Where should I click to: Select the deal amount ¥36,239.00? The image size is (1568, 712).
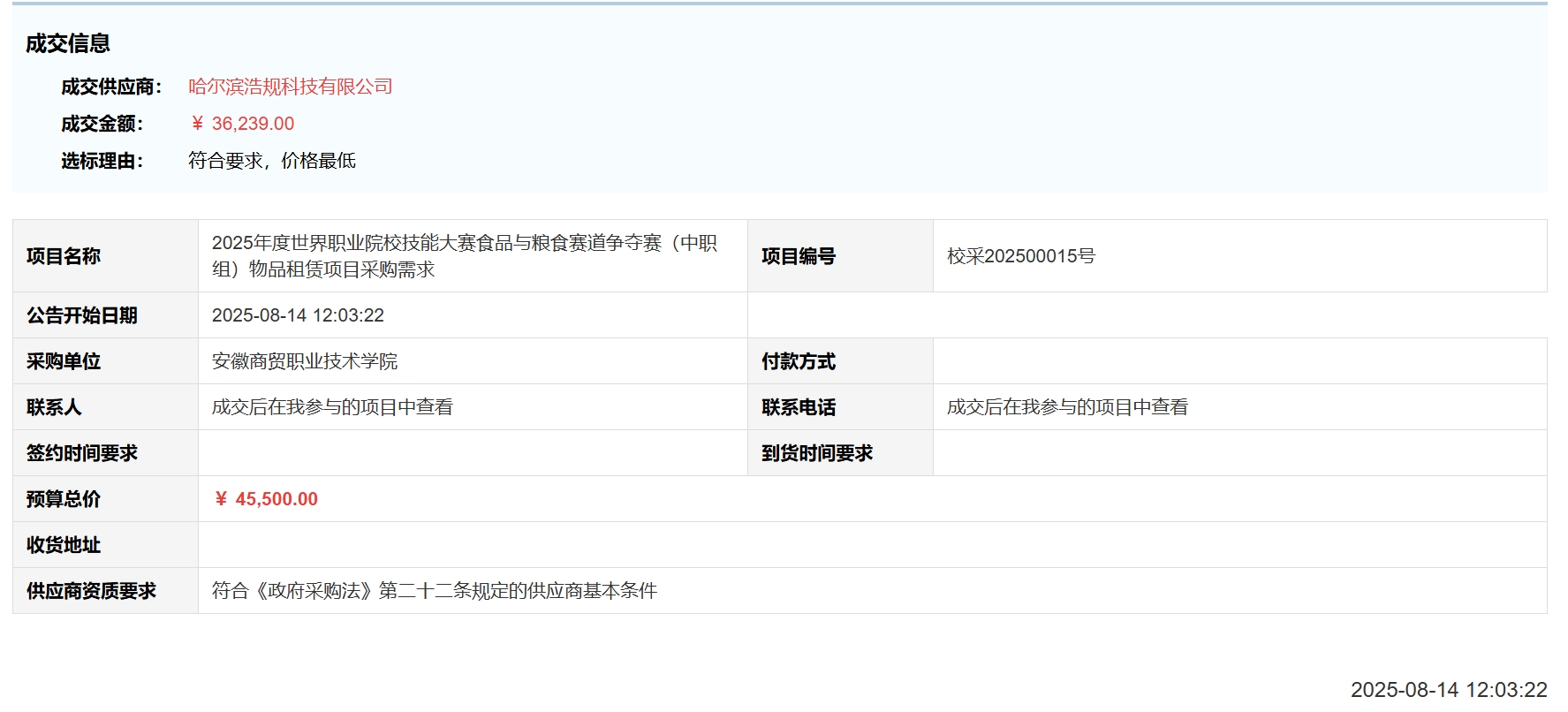[243, 124]
